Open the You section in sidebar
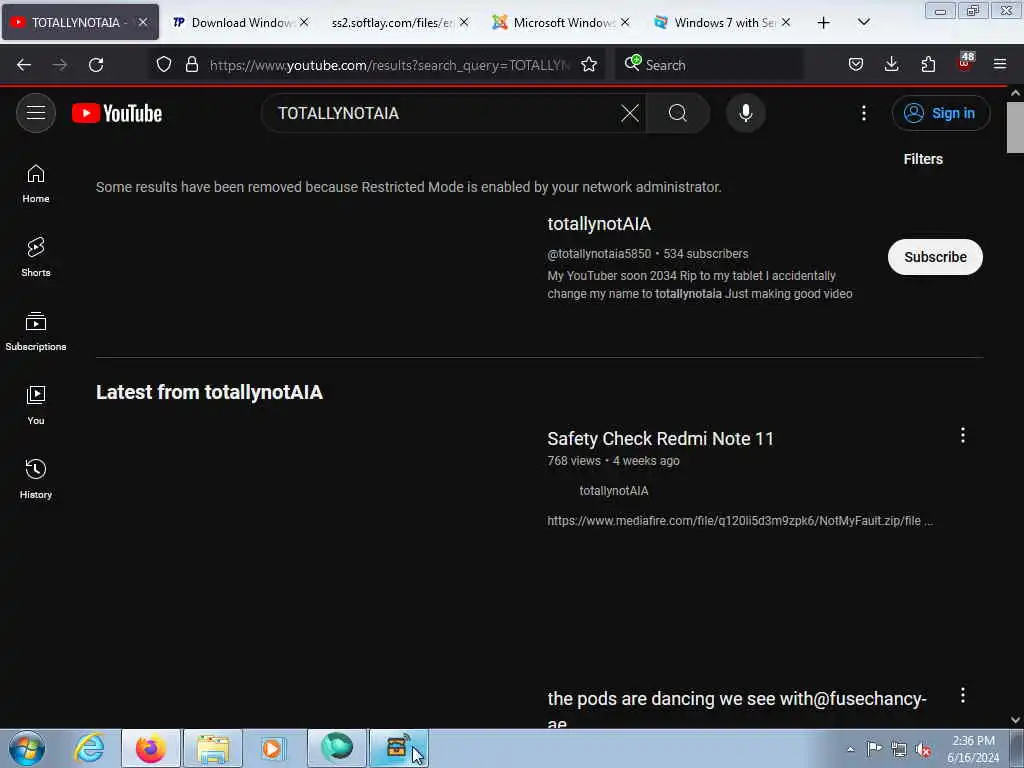The width and height of the screenshot is (1024, 768). [36, 406]
